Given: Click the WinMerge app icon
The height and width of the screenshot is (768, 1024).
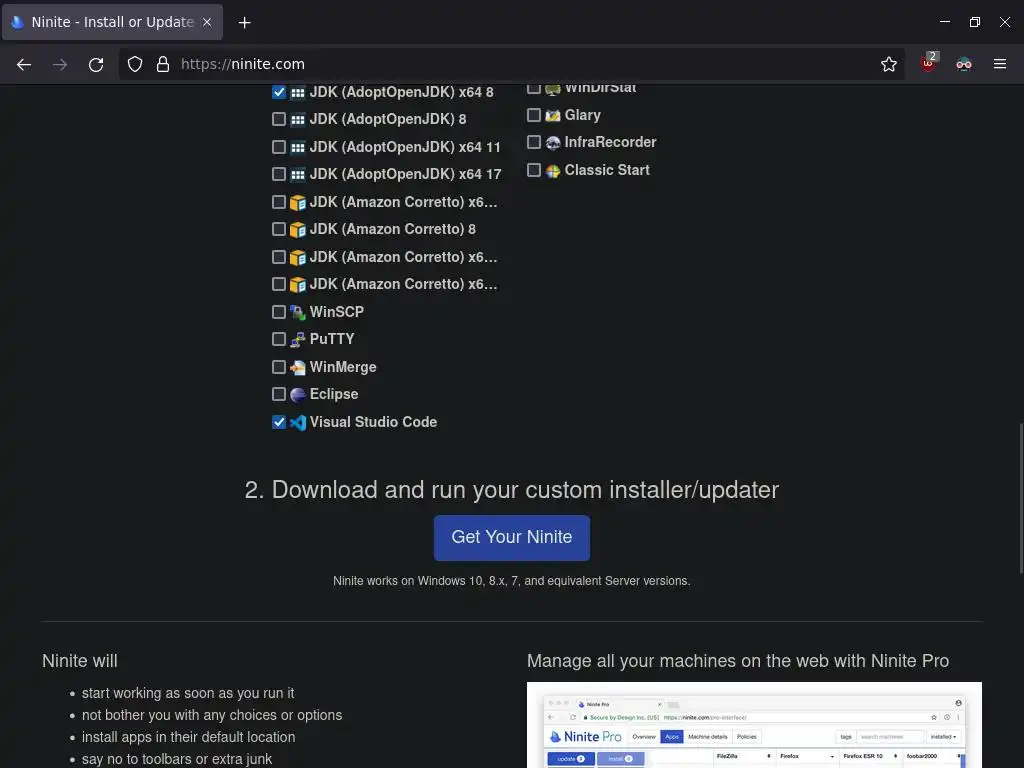Looking at the screenshot, I should tap(298, 368).
